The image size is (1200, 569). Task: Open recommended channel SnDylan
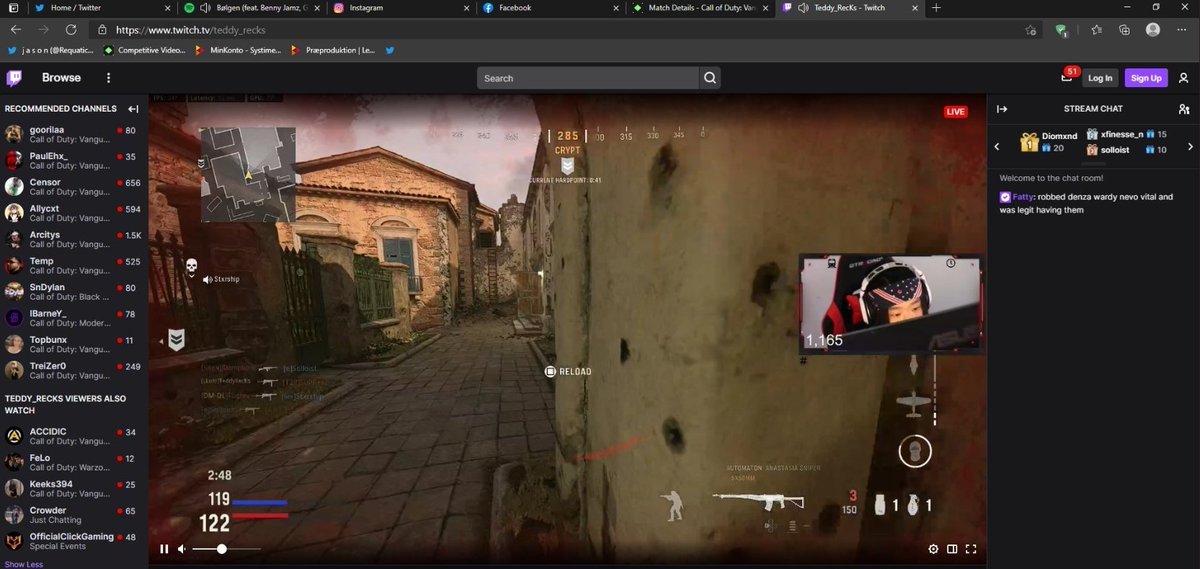coord(72,293)
